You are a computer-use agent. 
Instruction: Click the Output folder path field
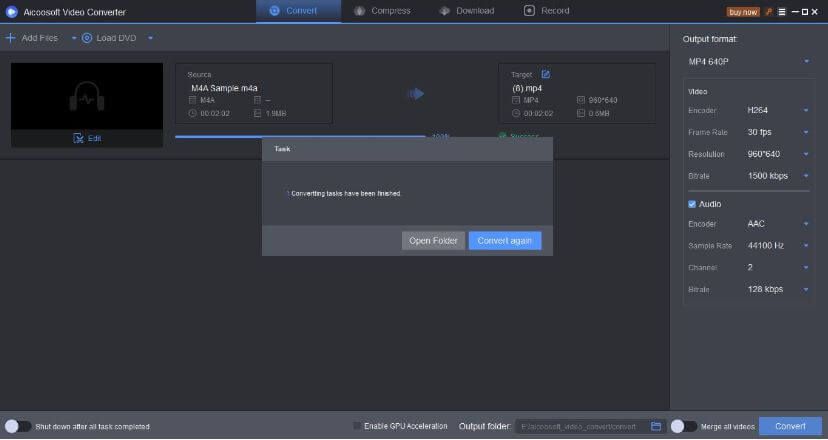[x=581, y=426]
